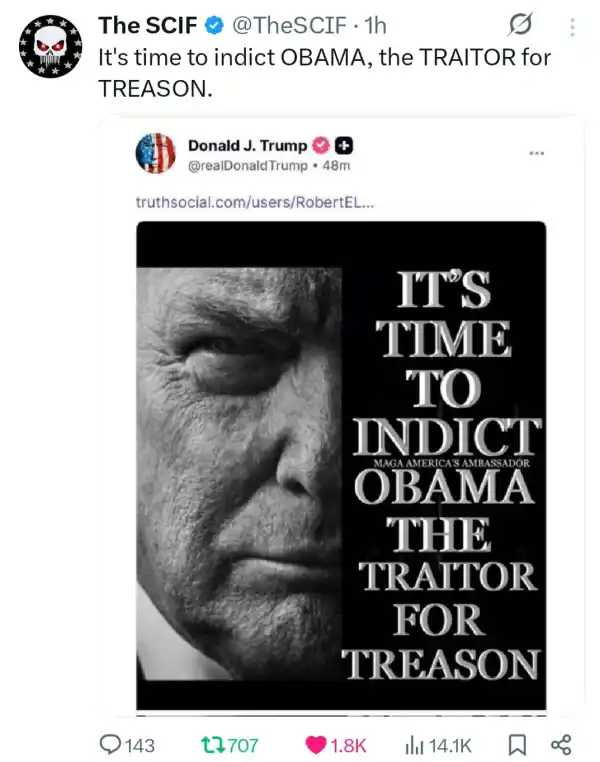Viewport: 600px width, 762px height.
Task: View post analytics bar chart icon
Action: [x=414, y=745]
